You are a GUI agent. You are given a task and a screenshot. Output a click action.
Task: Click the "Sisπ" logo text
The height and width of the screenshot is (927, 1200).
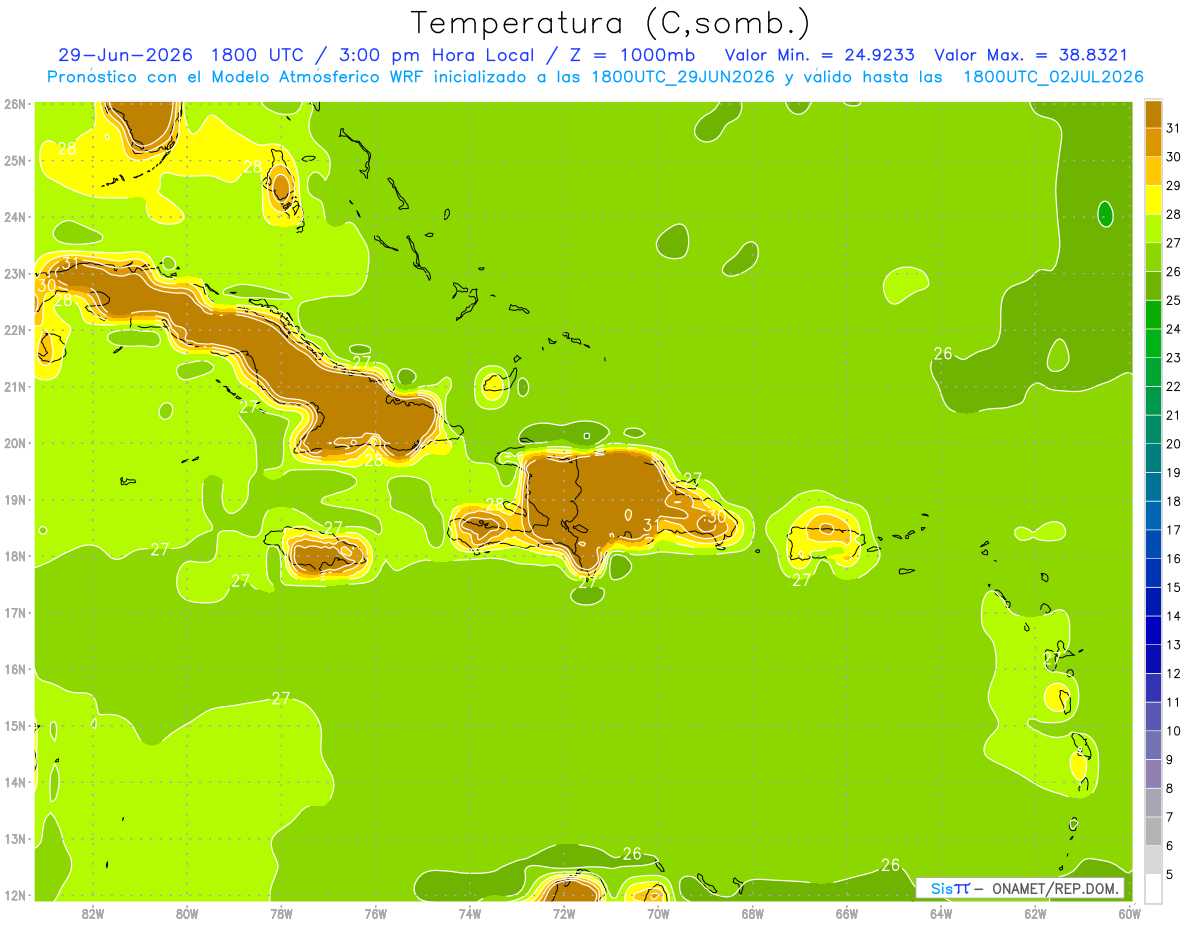949,888
